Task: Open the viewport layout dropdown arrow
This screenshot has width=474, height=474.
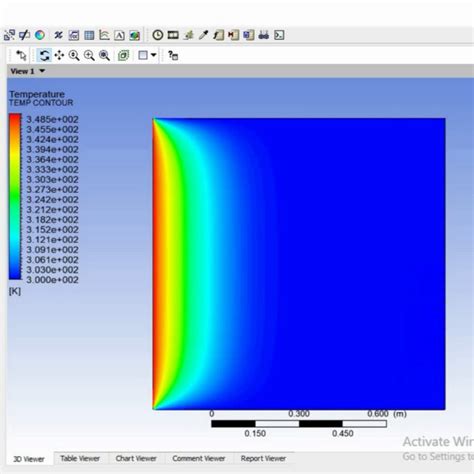Action: [x=153, y=55]
